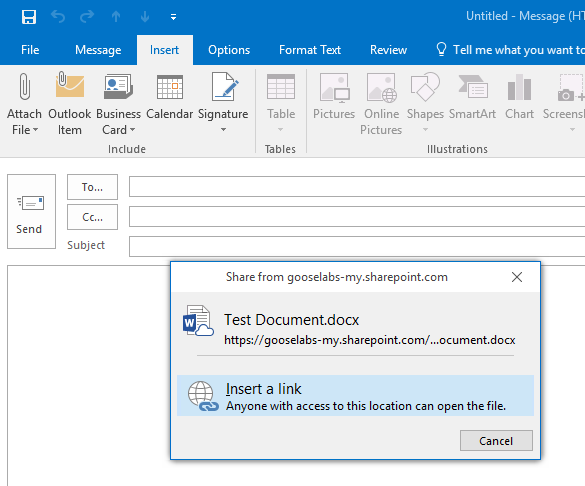
Task: Click the Save icon in quick access toolbar
Action: pyautogui.click(x=29, y=17)
